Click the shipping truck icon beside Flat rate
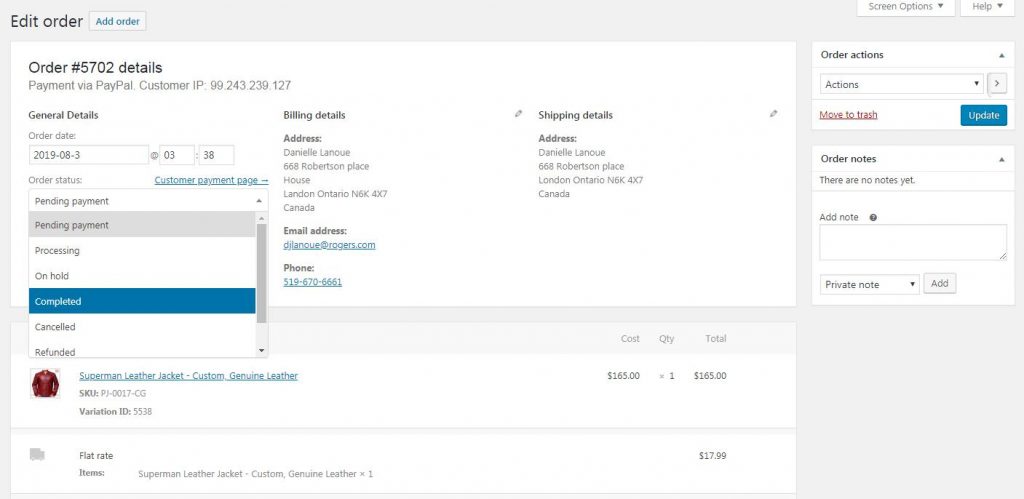 coord(37,455)
